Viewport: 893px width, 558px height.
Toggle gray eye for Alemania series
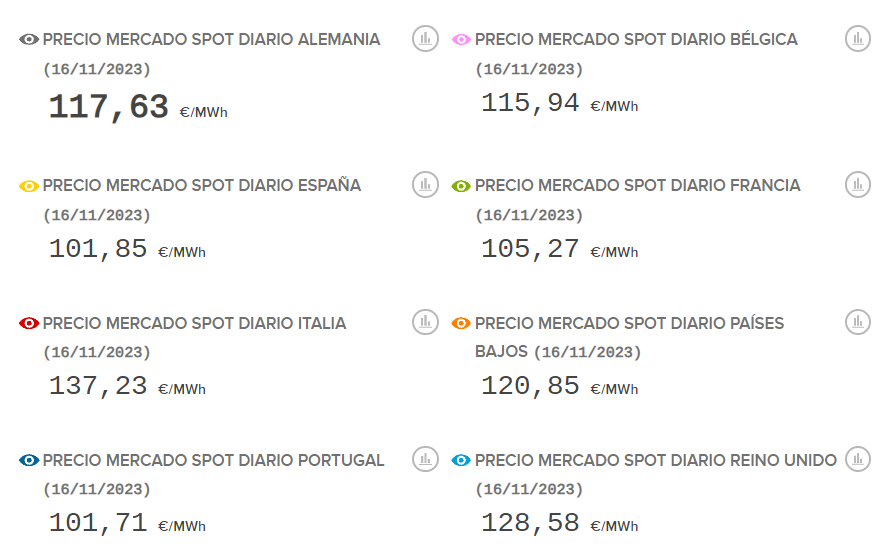point(29,40)
